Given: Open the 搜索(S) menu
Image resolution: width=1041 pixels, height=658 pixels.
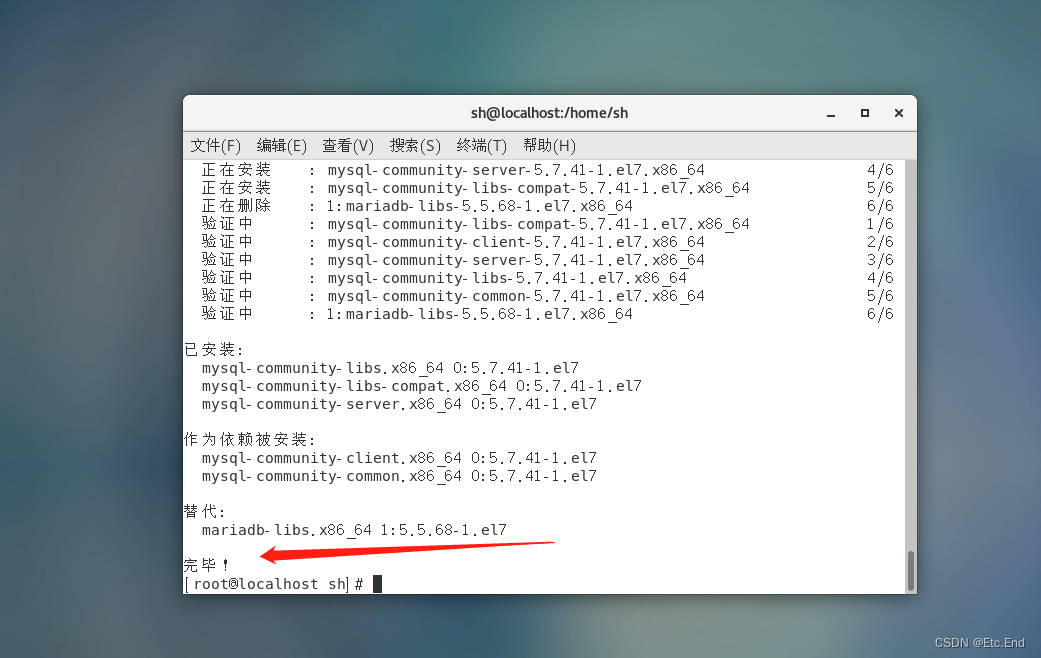Looking at the screenshot, I should (415, 145).
